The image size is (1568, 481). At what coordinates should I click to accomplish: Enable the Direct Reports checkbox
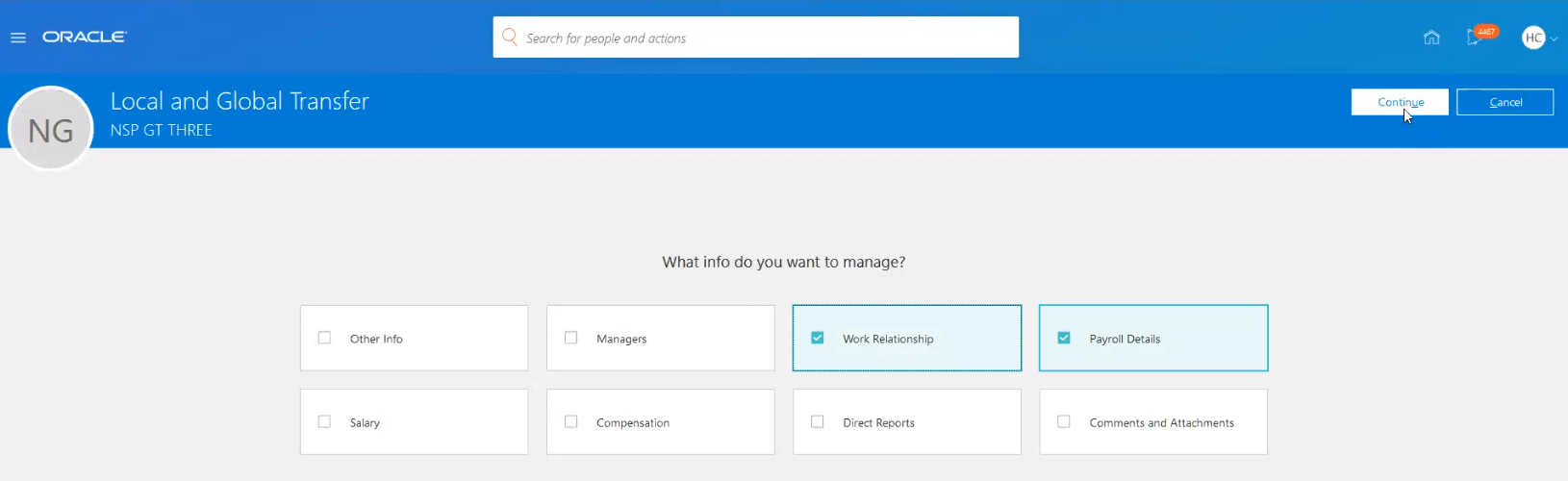[818, 421]
